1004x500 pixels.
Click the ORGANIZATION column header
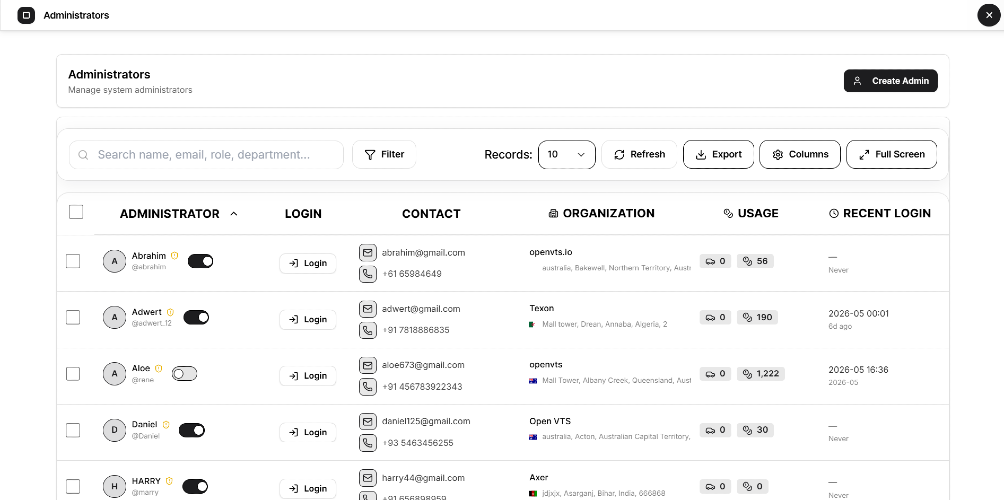601,213
